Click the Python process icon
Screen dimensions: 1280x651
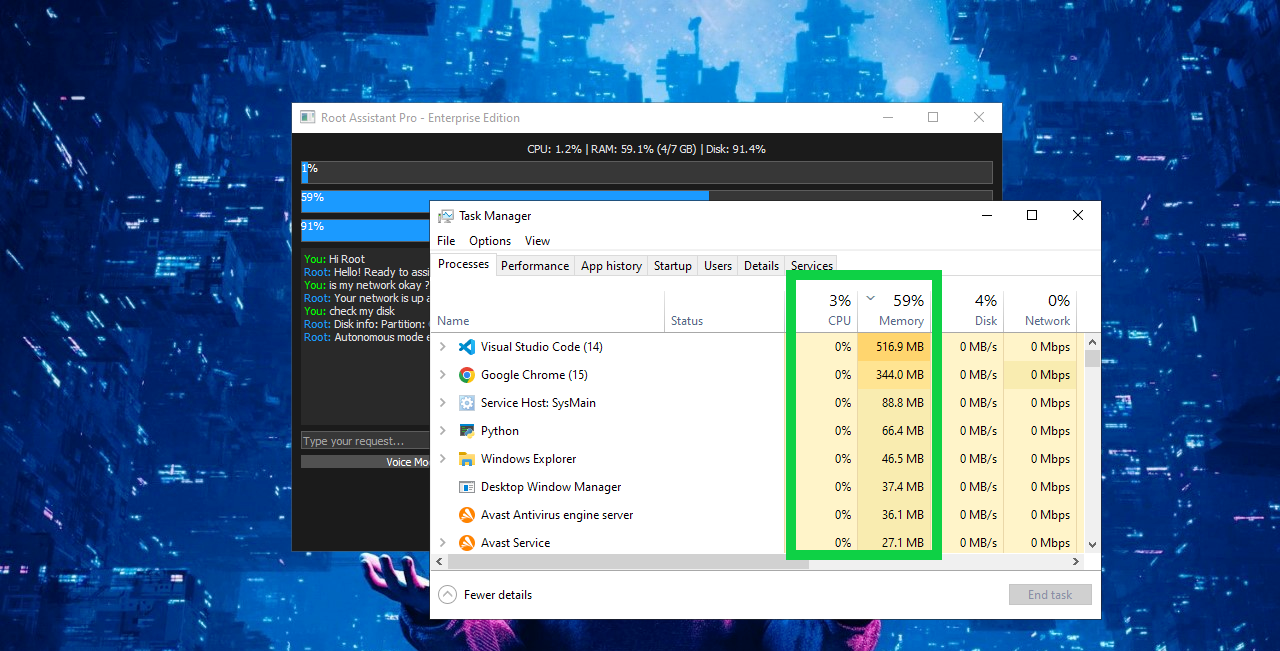click(466, 431)
